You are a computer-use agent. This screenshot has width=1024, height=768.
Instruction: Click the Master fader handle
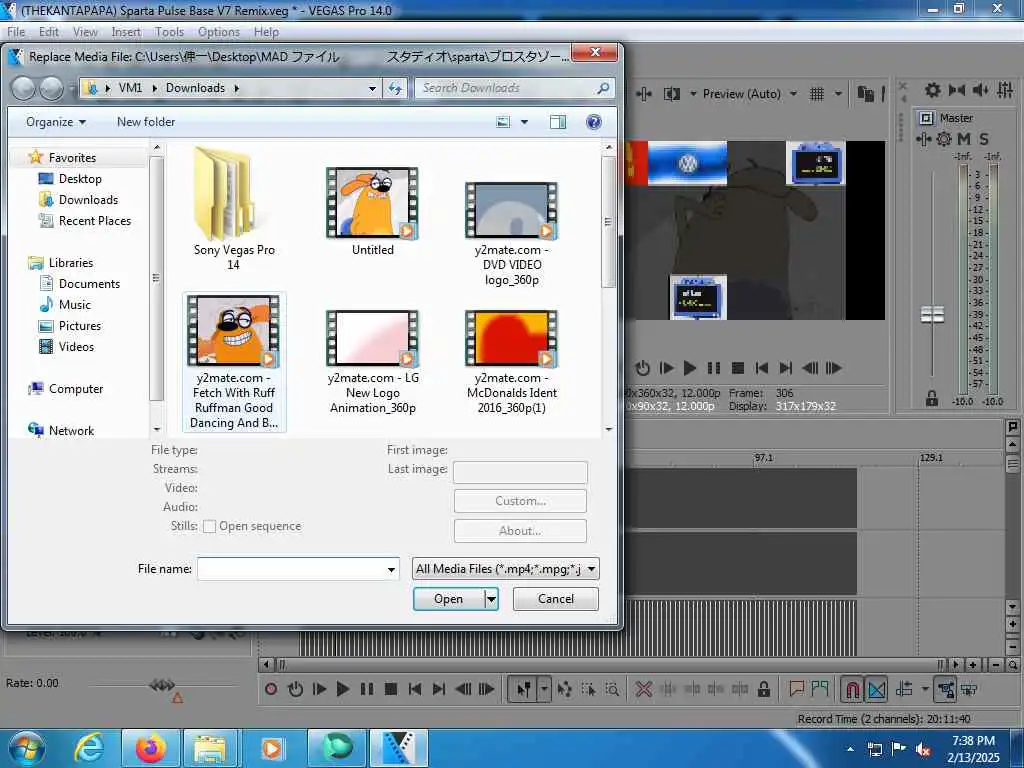932,315
